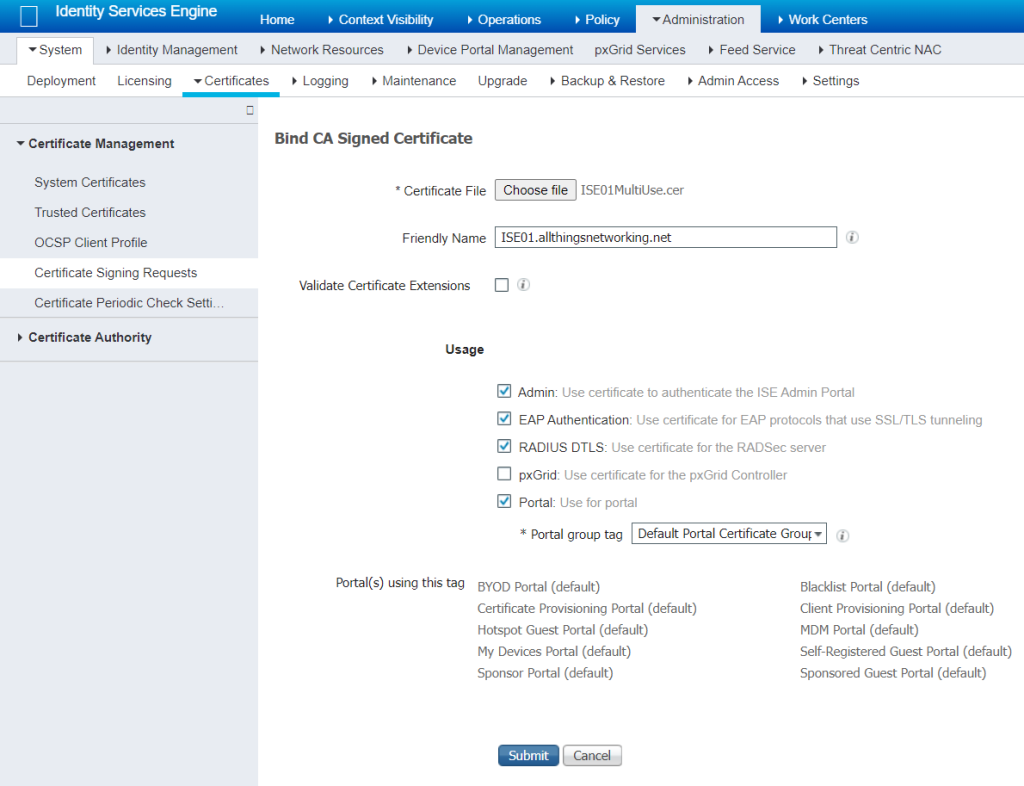Go to the Home tab

(x=277, y=20)
